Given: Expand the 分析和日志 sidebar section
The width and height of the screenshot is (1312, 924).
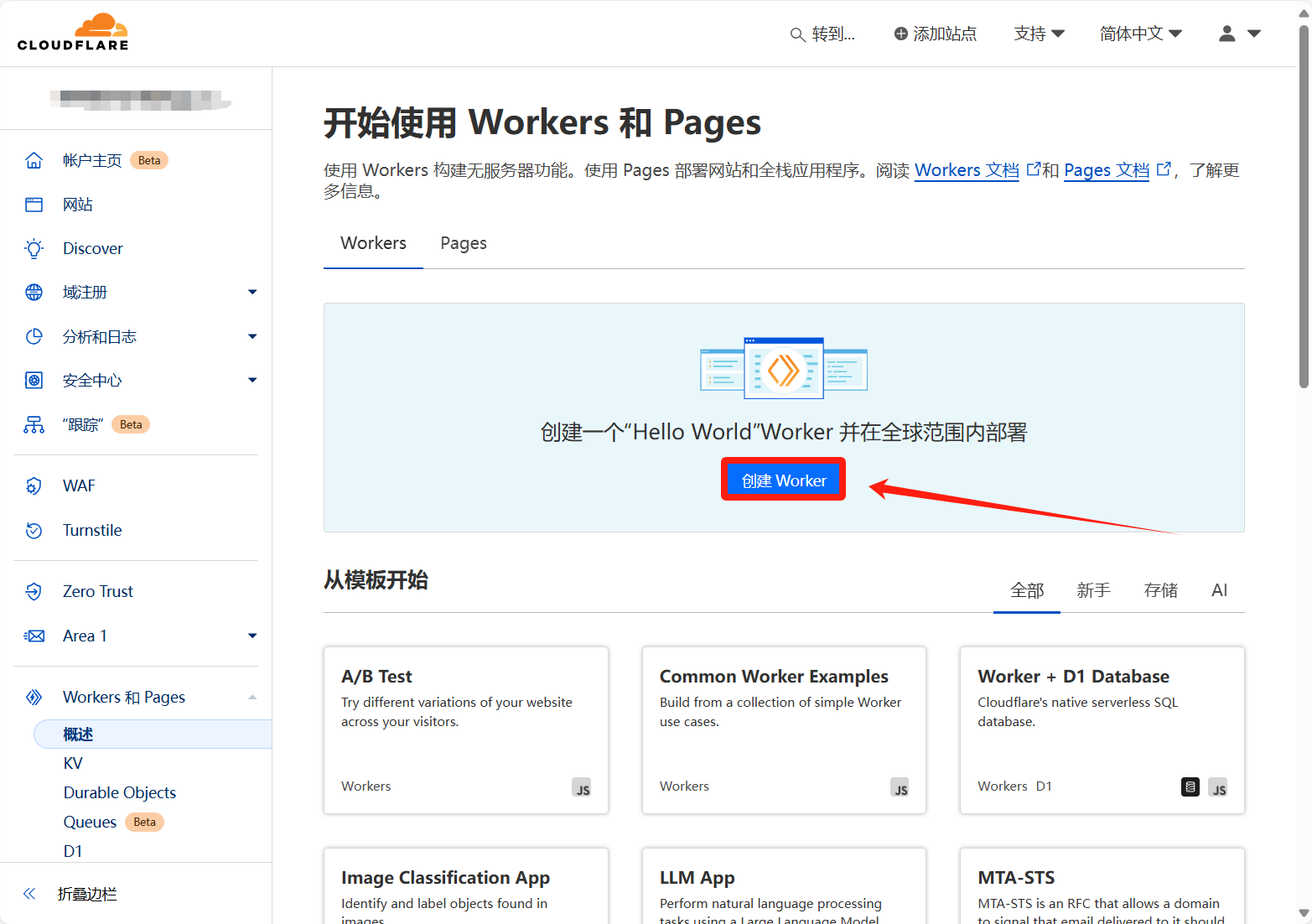Looking at the screenshot, I should 252,337.
